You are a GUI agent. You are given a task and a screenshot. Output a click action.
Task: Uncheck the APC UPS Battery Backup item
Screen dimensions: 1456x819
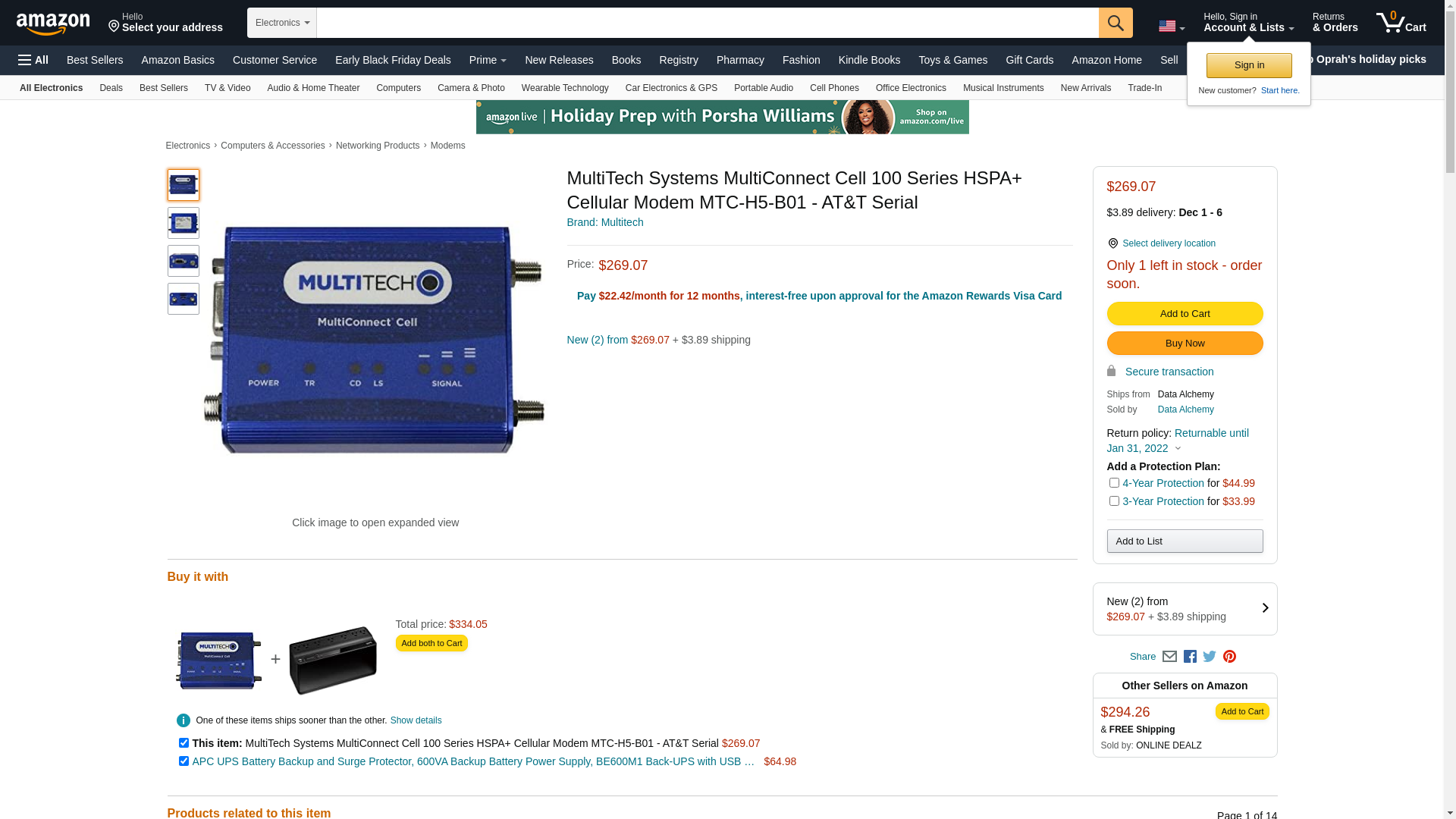click(184, 761)
